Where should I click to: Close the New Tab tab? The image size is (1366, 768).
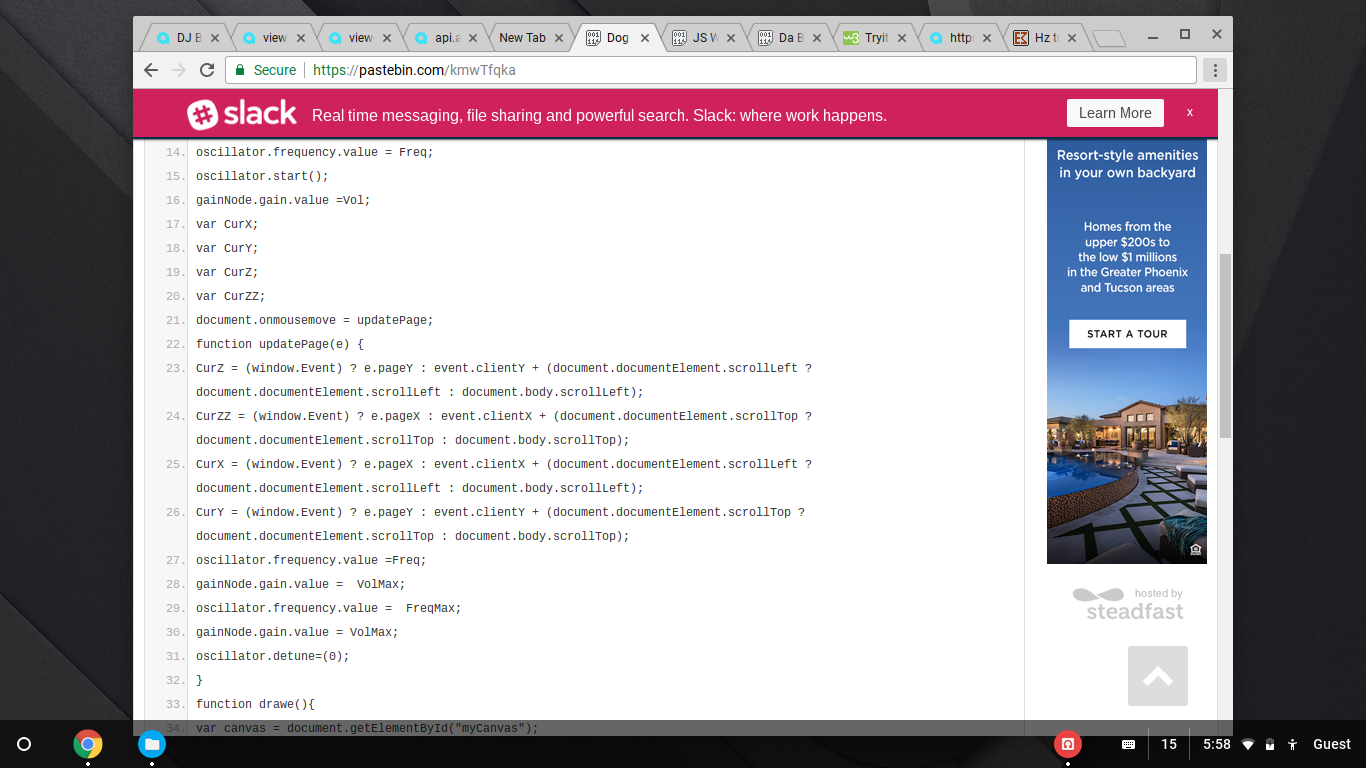[559, 38]
